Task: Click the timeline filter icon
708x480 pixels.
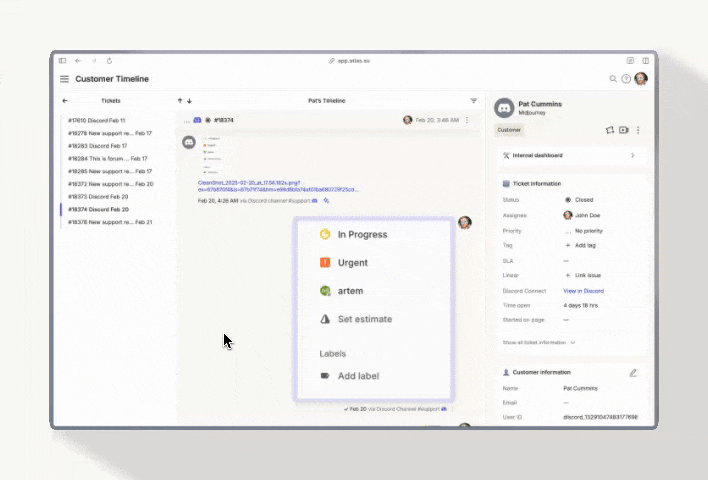Action: pos(474,101)
